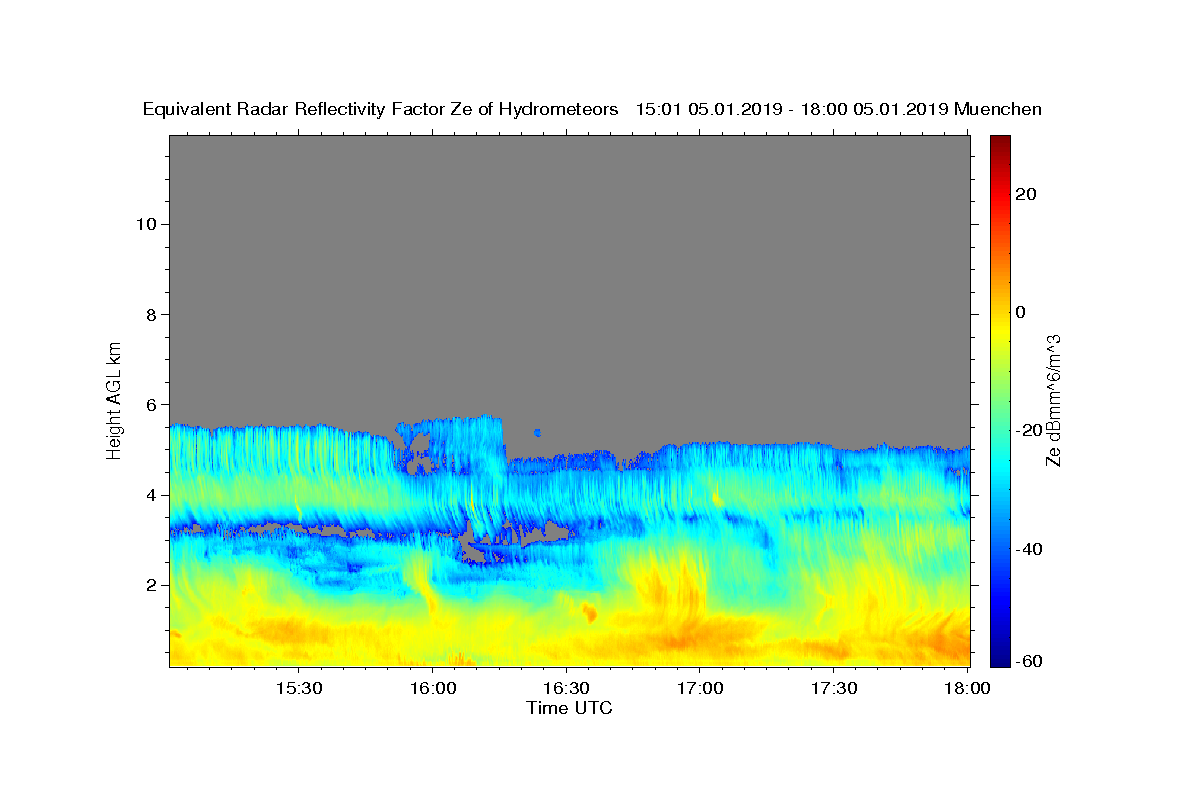Screen dimensions: 1200x800
Task: Click the dark red top of the colorbar
Action: click(x=1000, y=143)
